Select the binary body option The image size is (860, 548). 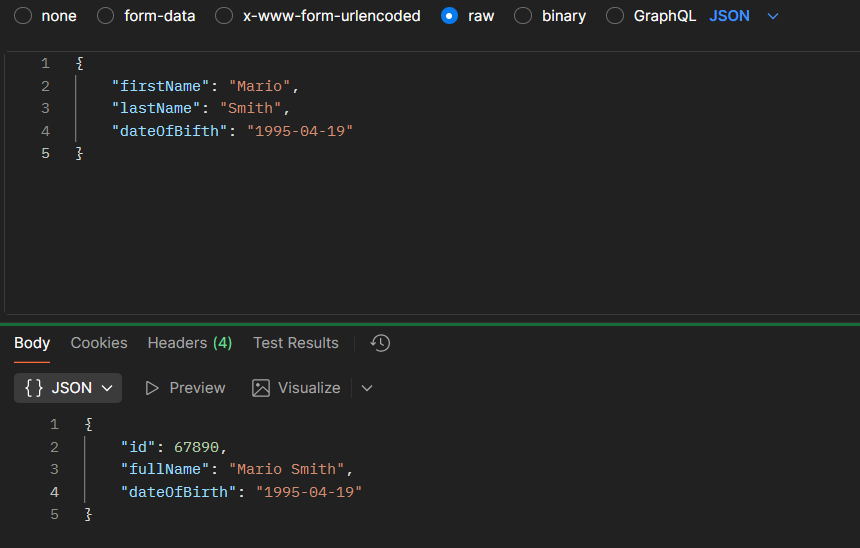click(523, 16)
